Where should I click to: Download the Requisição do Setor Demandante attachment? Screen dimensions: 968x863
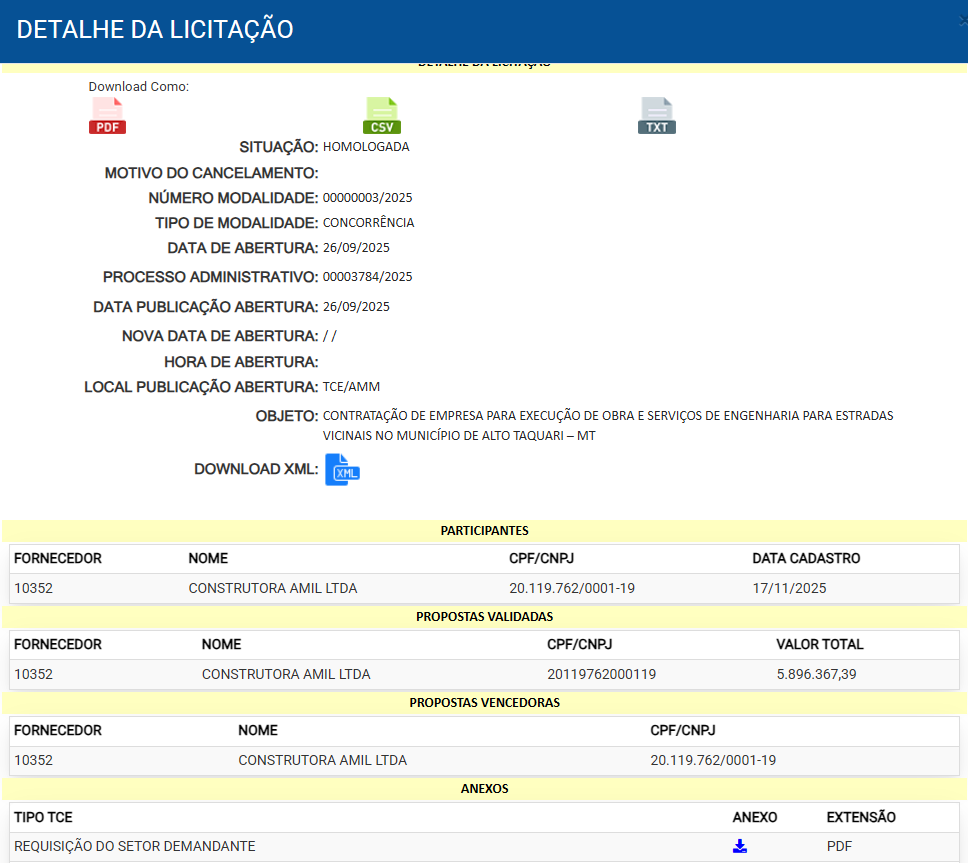point(740,847)
